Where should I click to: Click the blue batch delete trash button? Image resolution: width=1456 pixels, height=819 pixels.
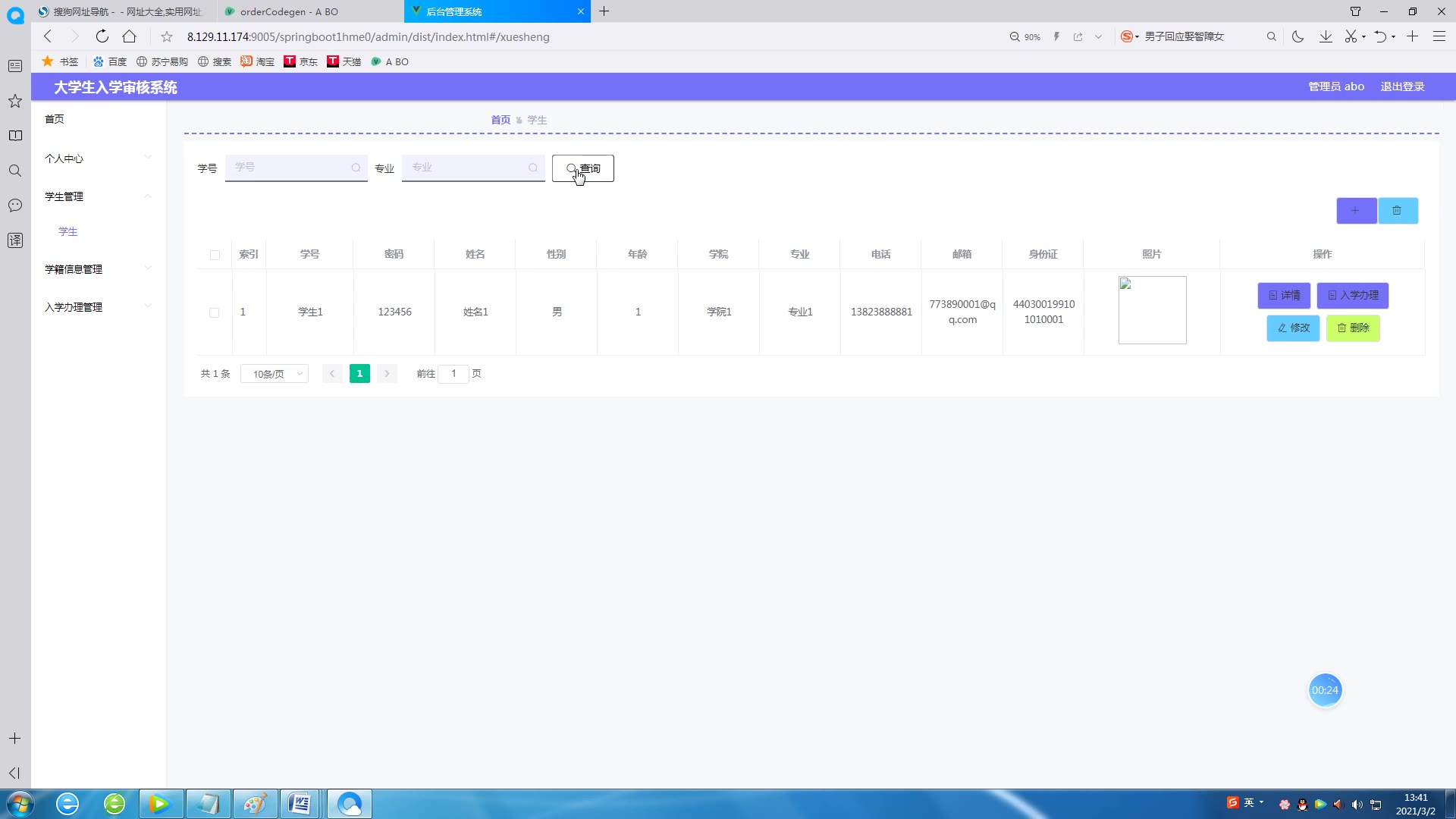[x=1398, y=211]
